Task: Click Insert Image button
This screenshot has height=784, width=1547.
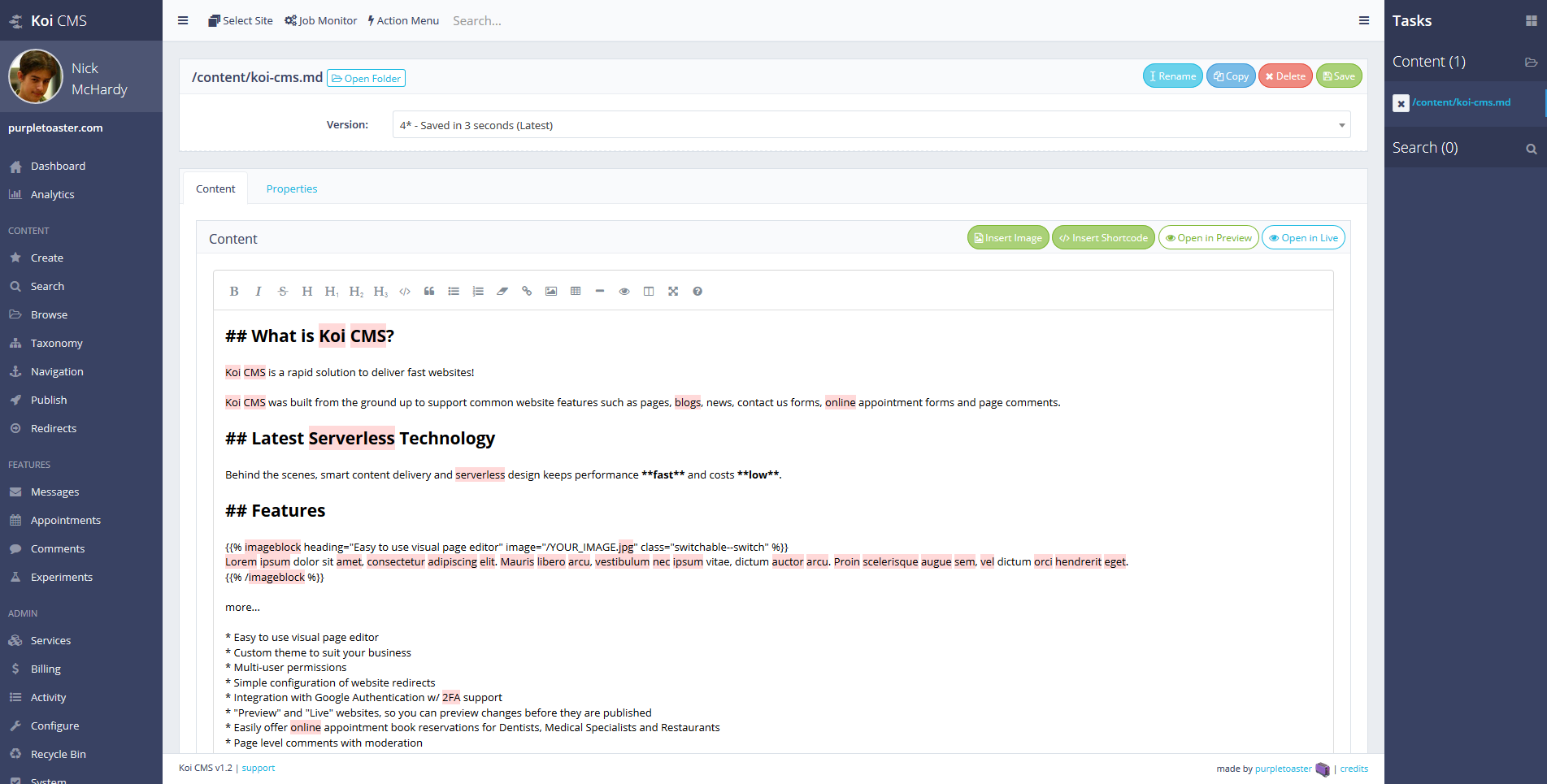Action: (1008, 237)
